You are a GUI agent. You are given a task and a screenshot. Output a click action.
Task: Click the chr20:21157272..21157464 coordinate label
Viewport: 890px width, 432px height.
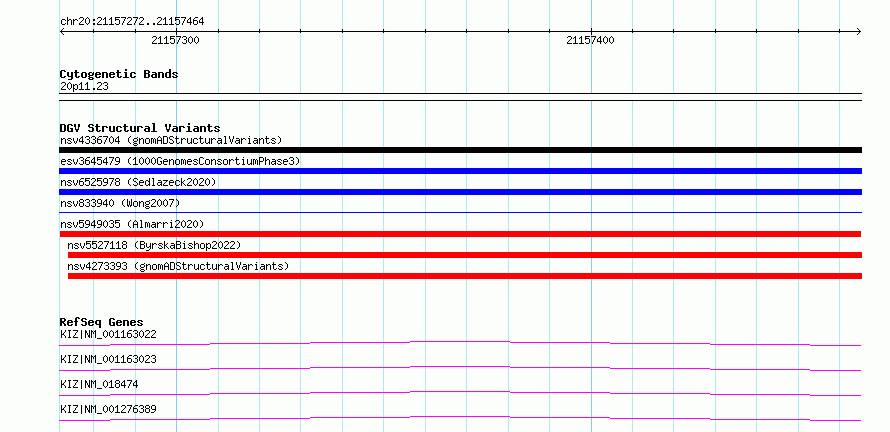132,22
